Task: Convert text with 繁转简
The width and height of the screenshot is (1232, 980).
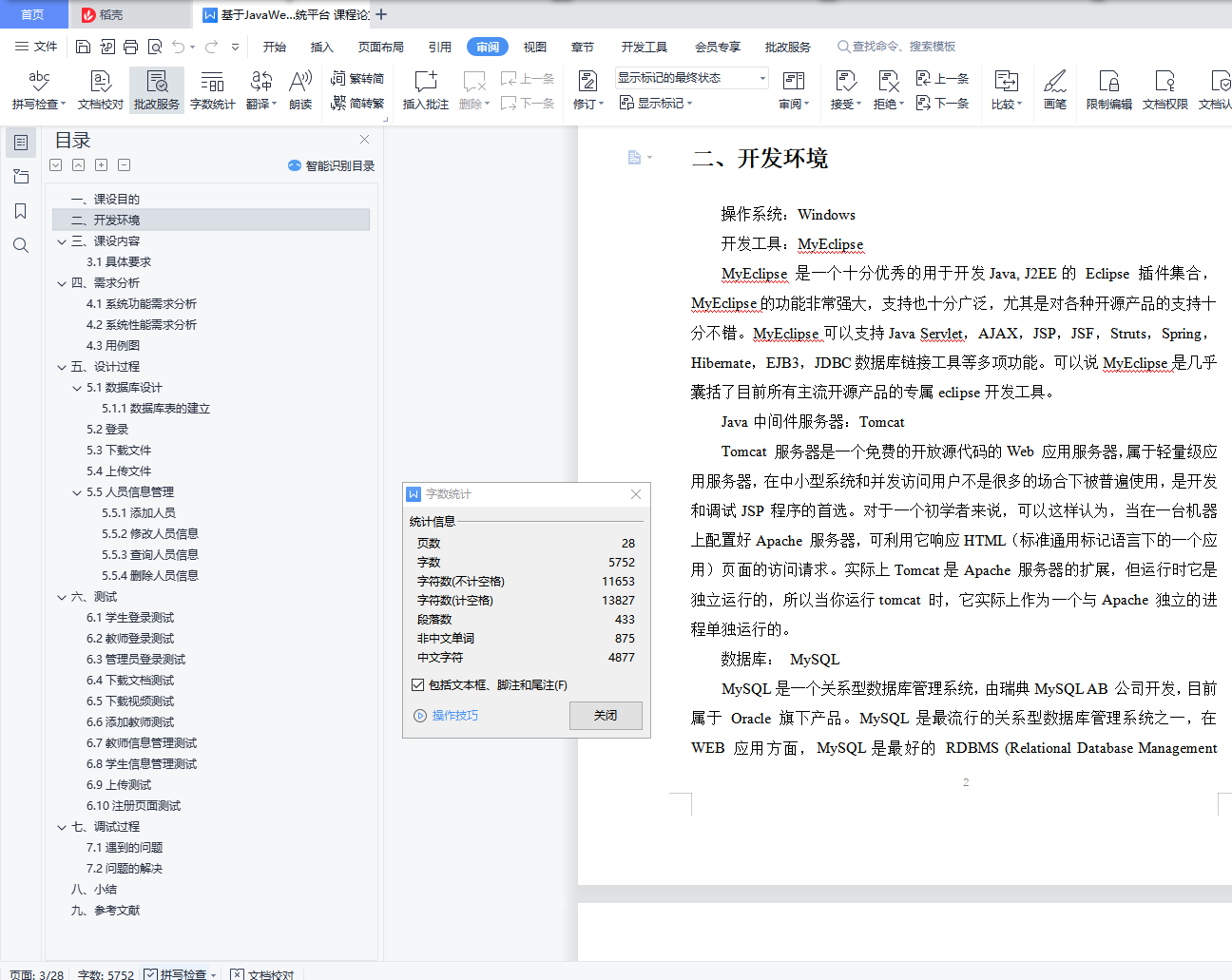Action: [357, 79]
